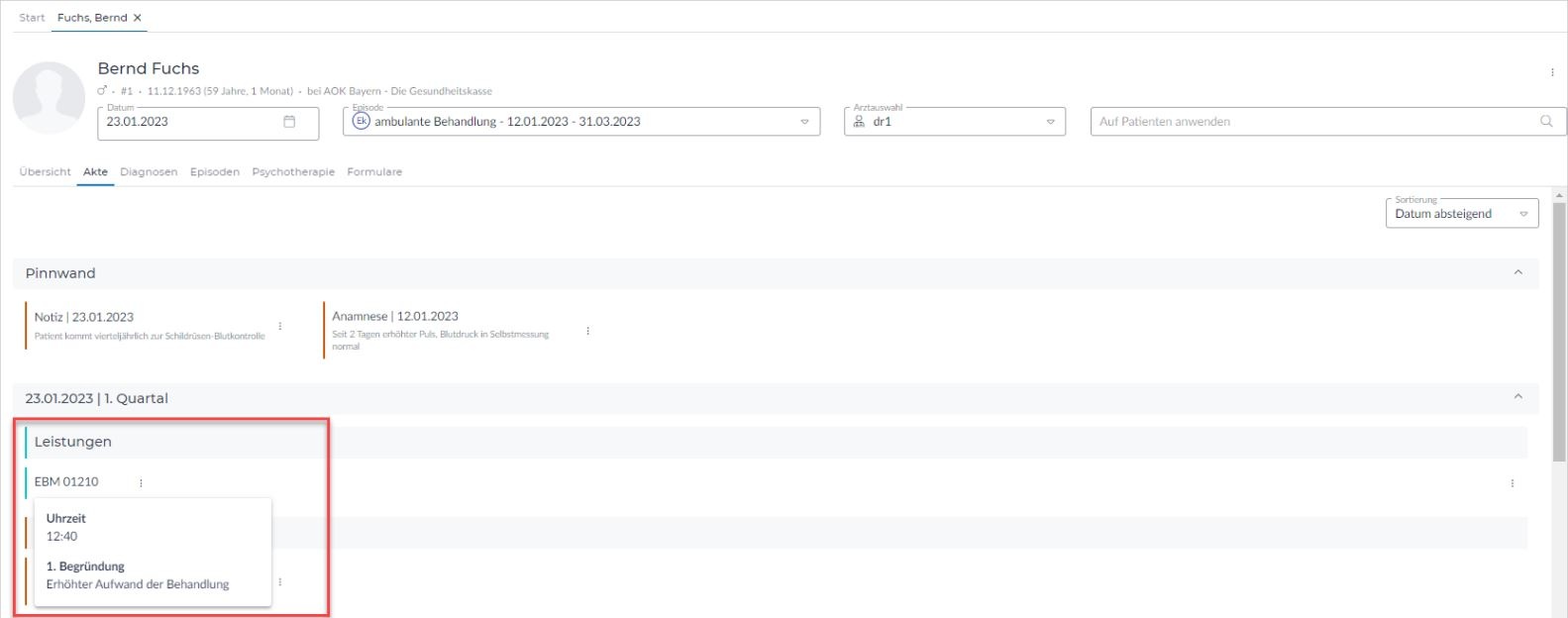Viewport: 1568px width, 618px height.
Task: Collapse the 23.01.2023 1. Quartal section
Action: tap(1517, 397)
